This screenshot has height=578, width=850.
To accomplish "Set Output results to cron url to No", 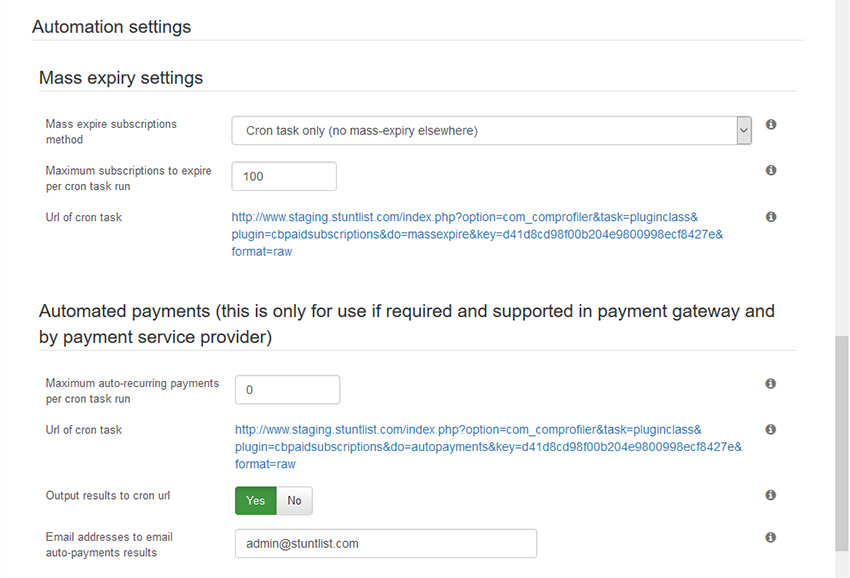I will (x=294, y=500).
